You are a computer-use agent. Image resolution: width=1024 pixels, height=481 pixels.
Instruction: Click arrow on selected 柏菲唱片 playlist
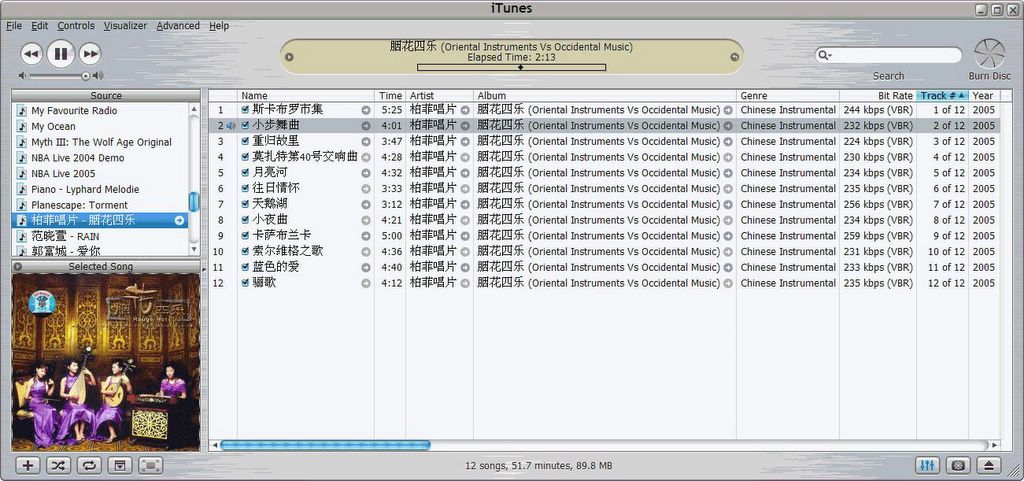179,221
